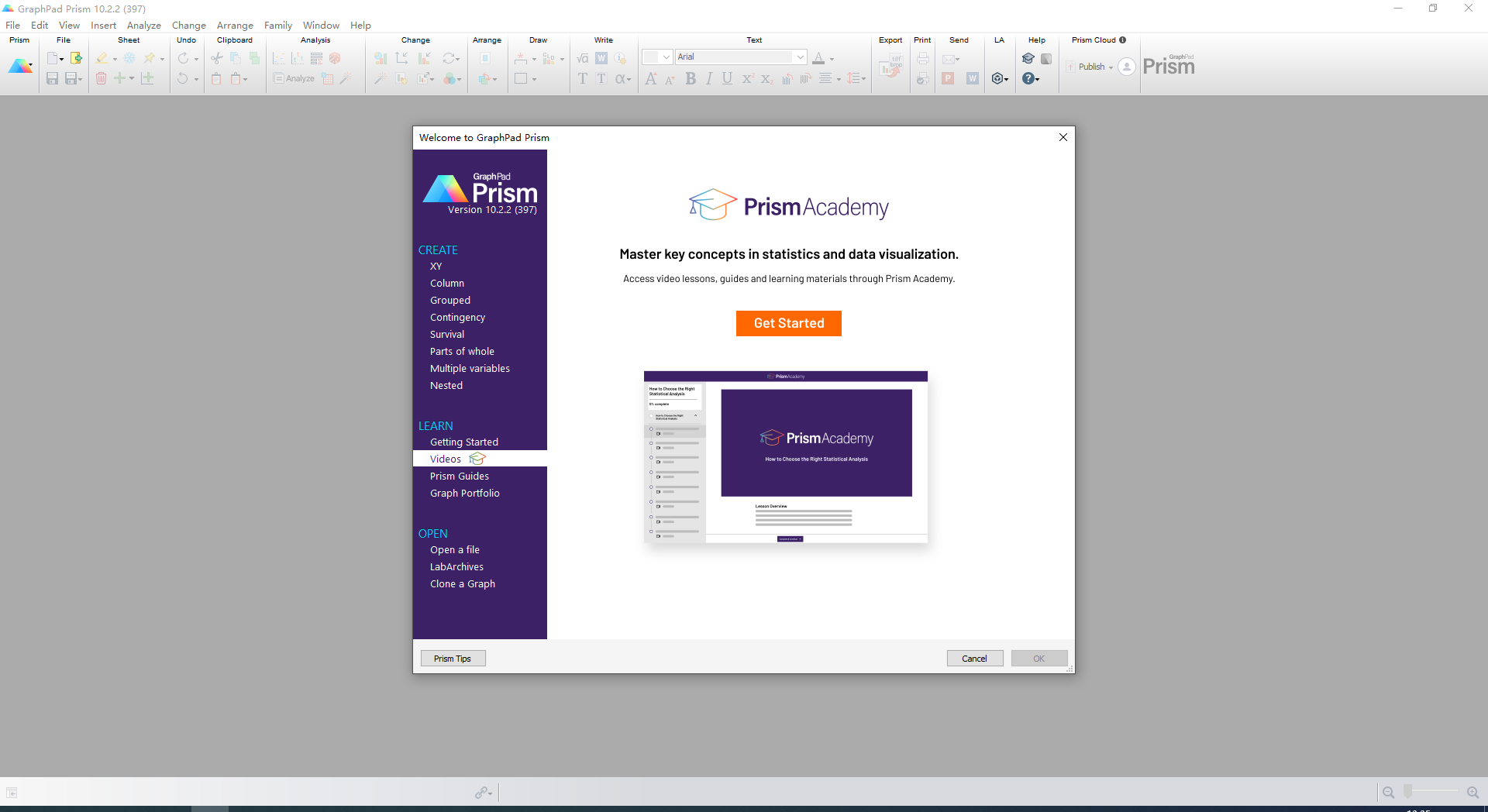Viewport: 1488px width, 812px height.
Task: Select Graph Portfolio in the LEARN section
Action: point(464,494)
